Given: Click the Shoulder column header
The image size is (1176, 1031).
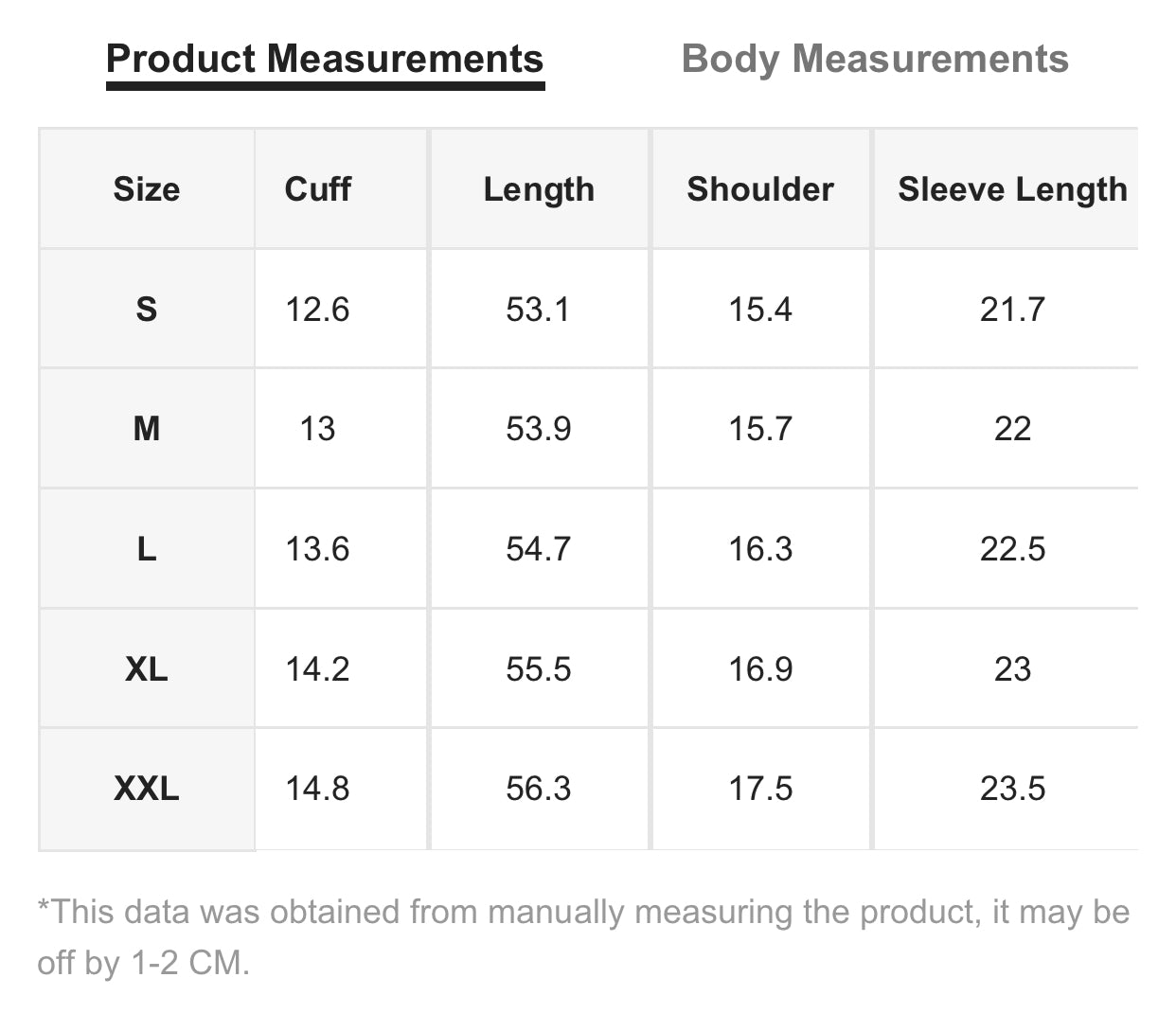Looking at the screenshot, I should [x=760, y=189].
